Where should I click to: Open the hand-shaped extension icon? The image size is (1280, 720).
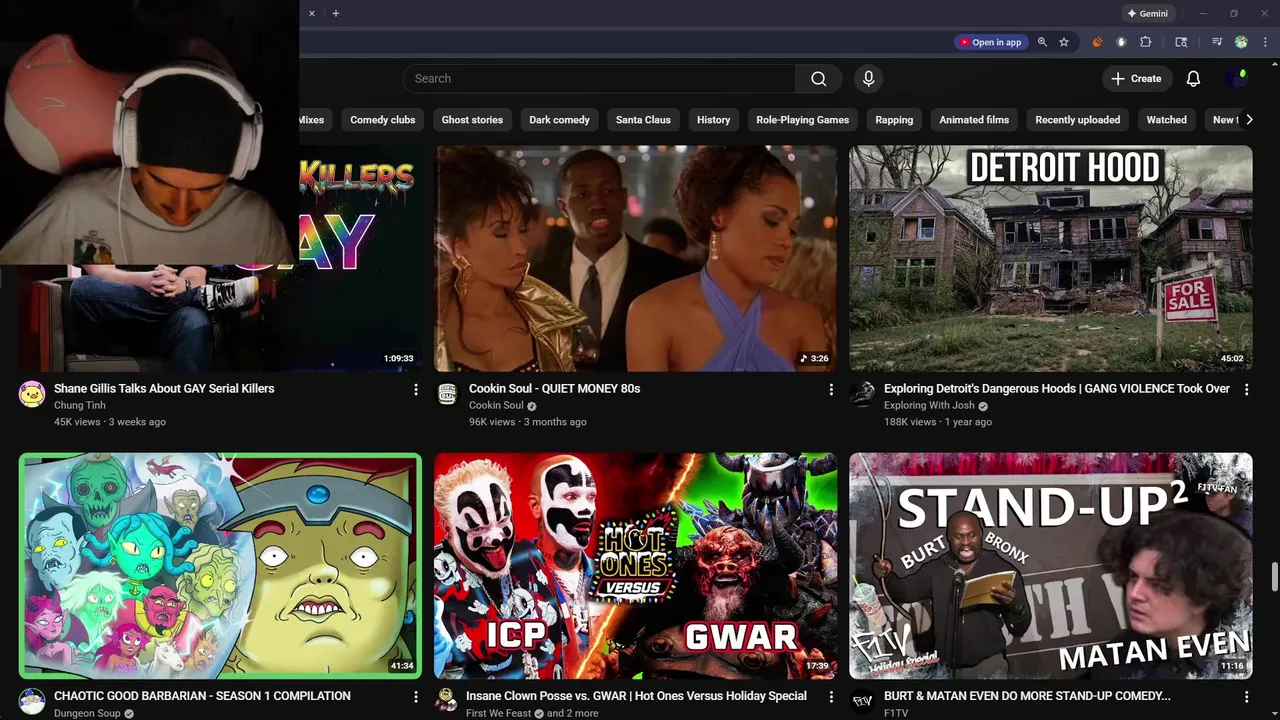click(1121, 42)
